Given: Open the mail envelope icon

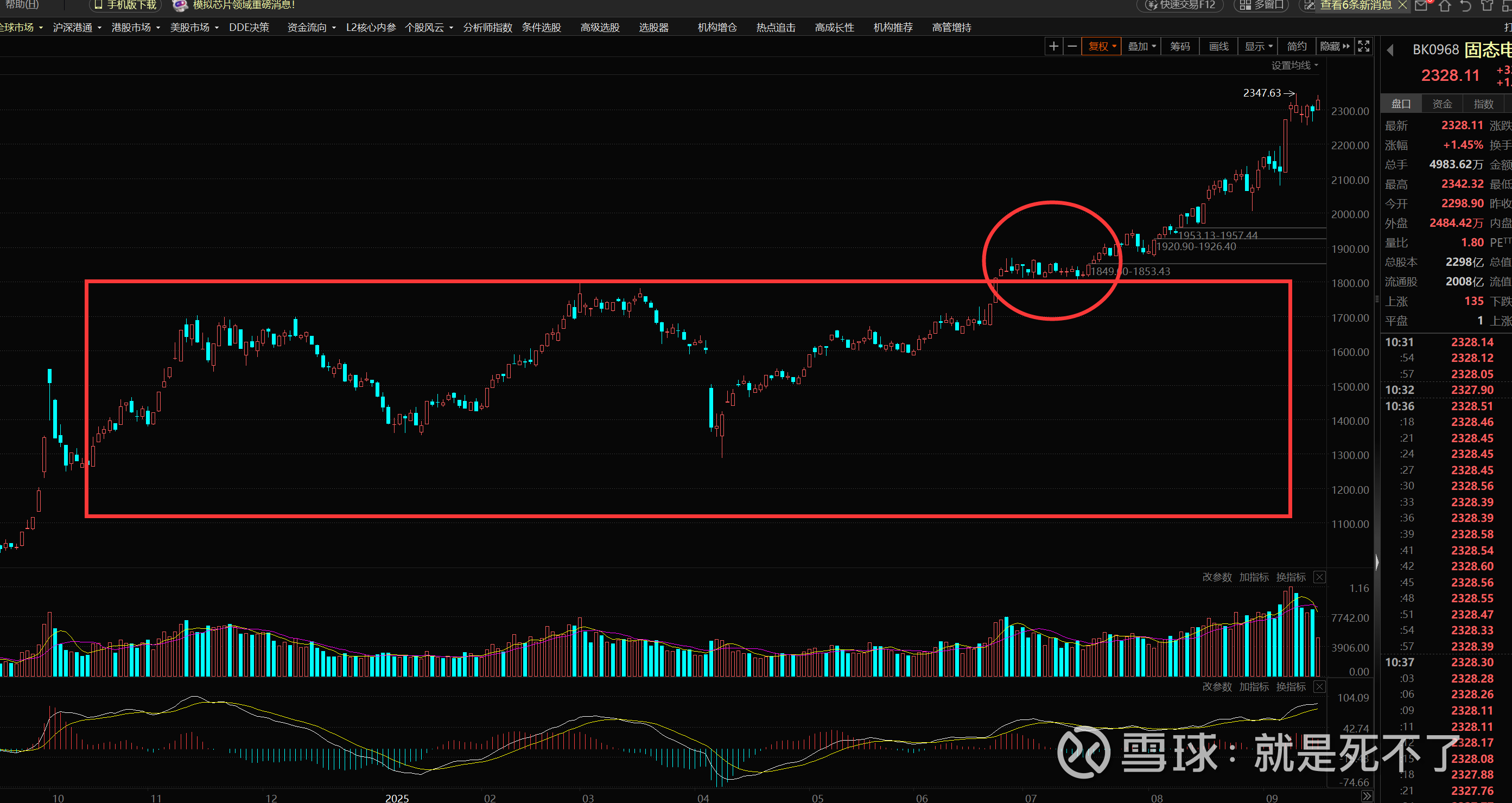Looking at the screenshot, I should [x=1421, y=6].
